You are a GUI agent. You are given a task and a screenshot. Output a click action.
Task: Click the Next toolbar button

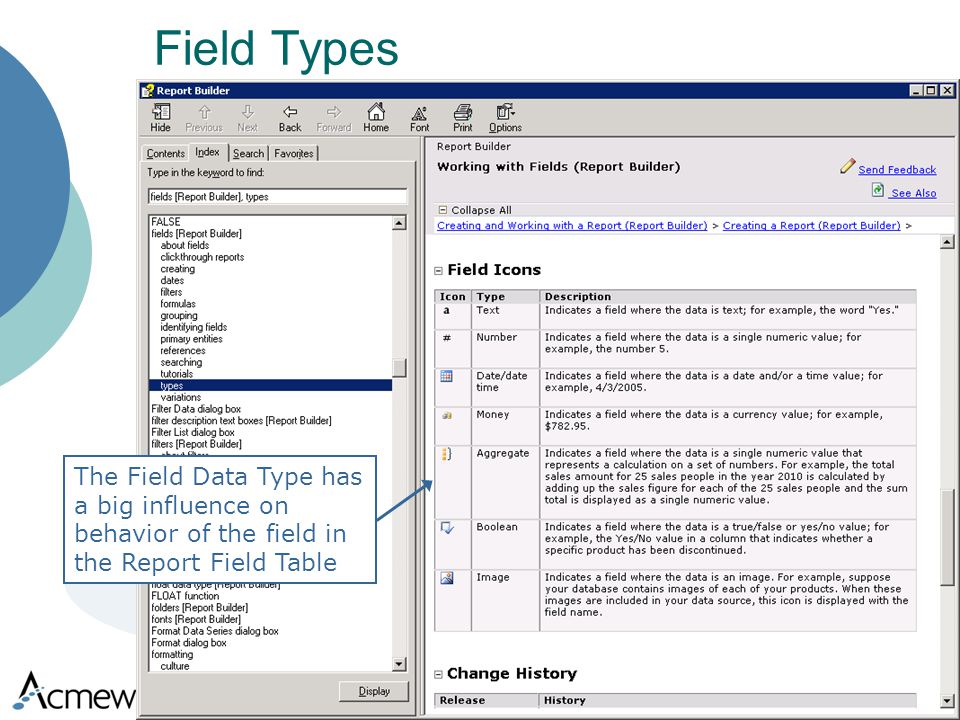click(247, 118)
